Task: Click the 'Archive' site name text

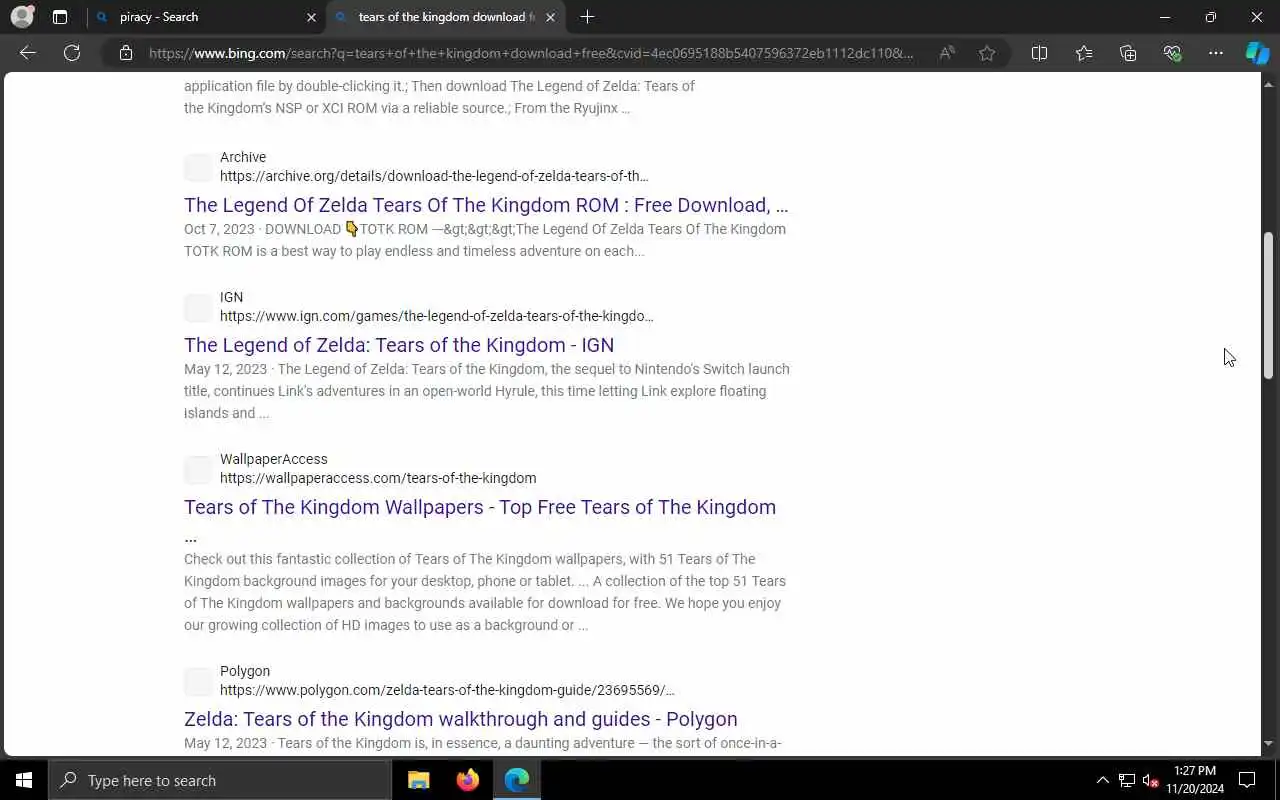Action: point(243,157)
